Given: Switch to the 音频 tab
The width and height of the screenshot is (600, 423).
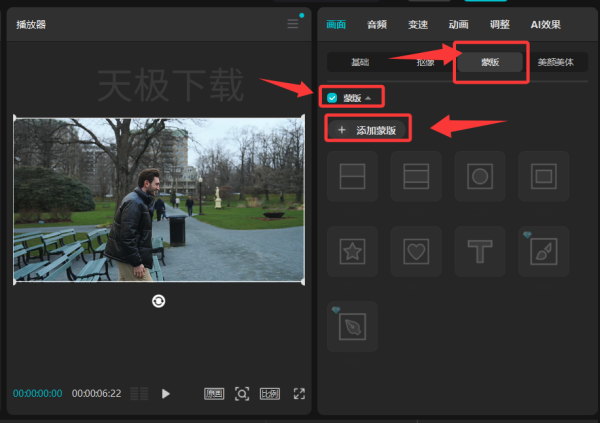Looking at the screenshot, I should click(x=377, y=24).
